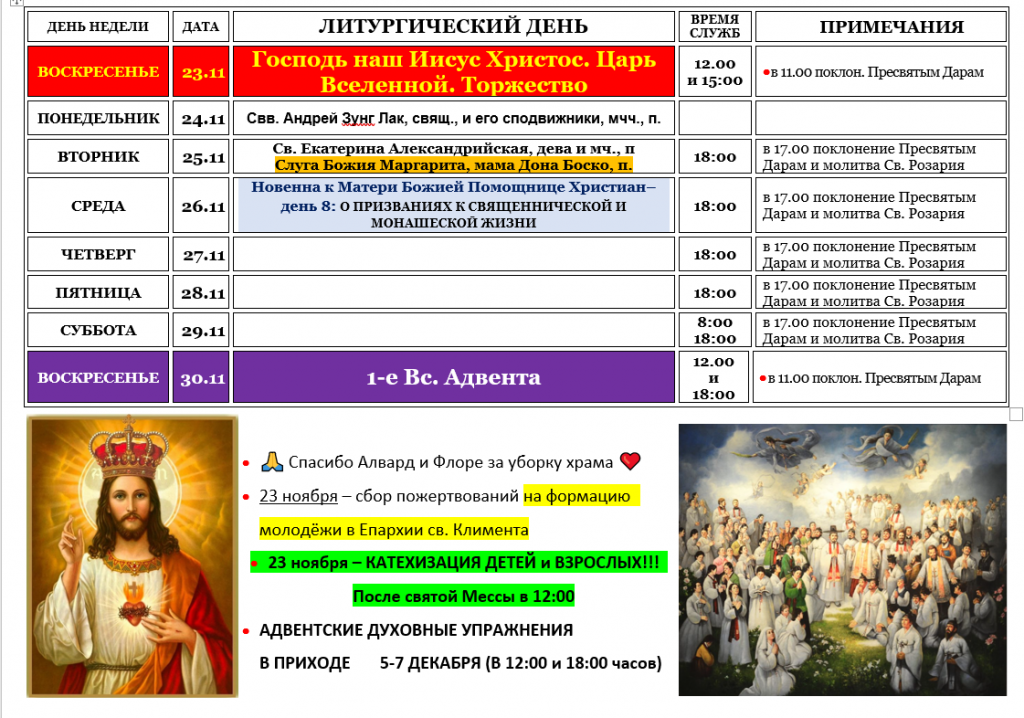Click the 'ВРЕМЯ СЛУЖБ' header cell

[714, 27]
